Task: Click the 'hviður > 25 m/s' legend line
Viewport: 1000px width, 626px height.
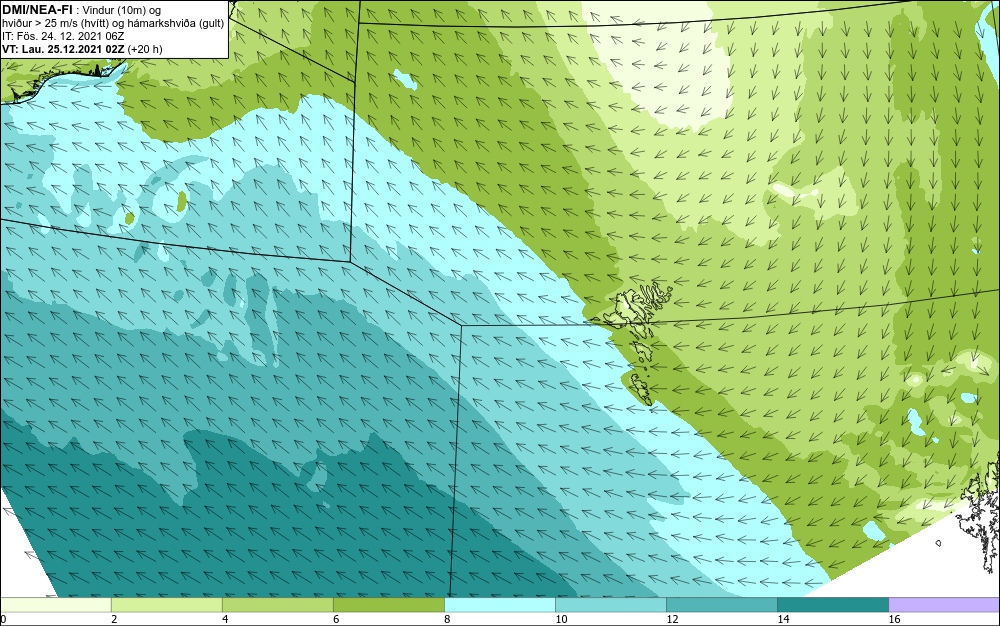Action: coord(113,24)
